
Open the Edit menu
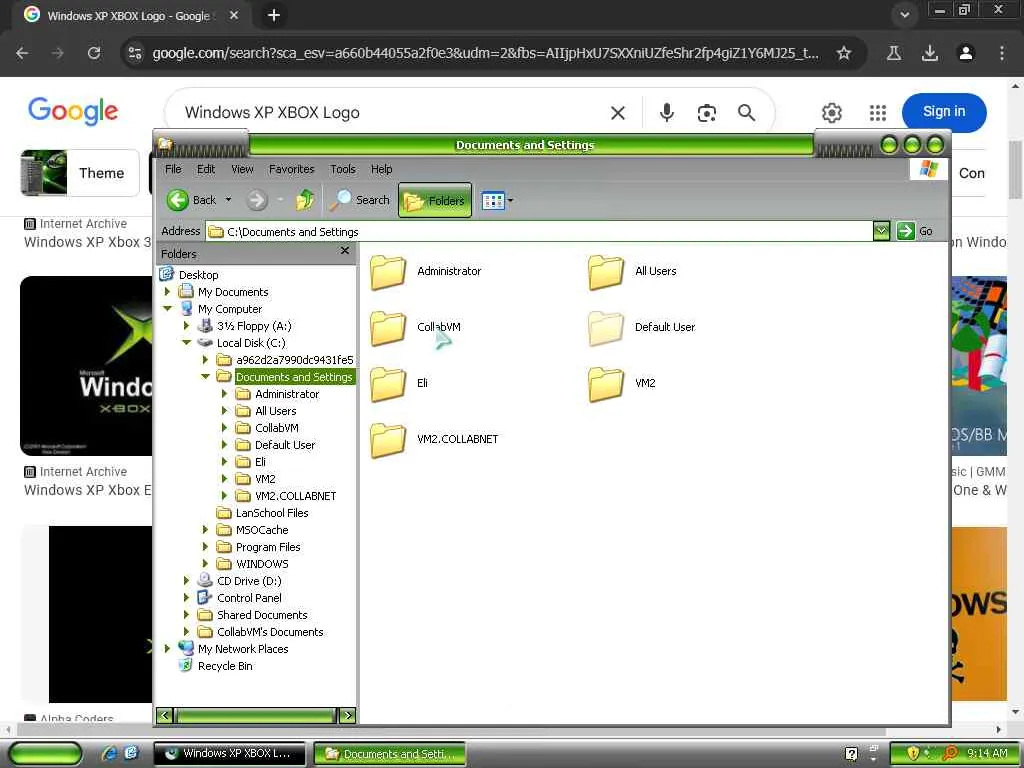206,169
